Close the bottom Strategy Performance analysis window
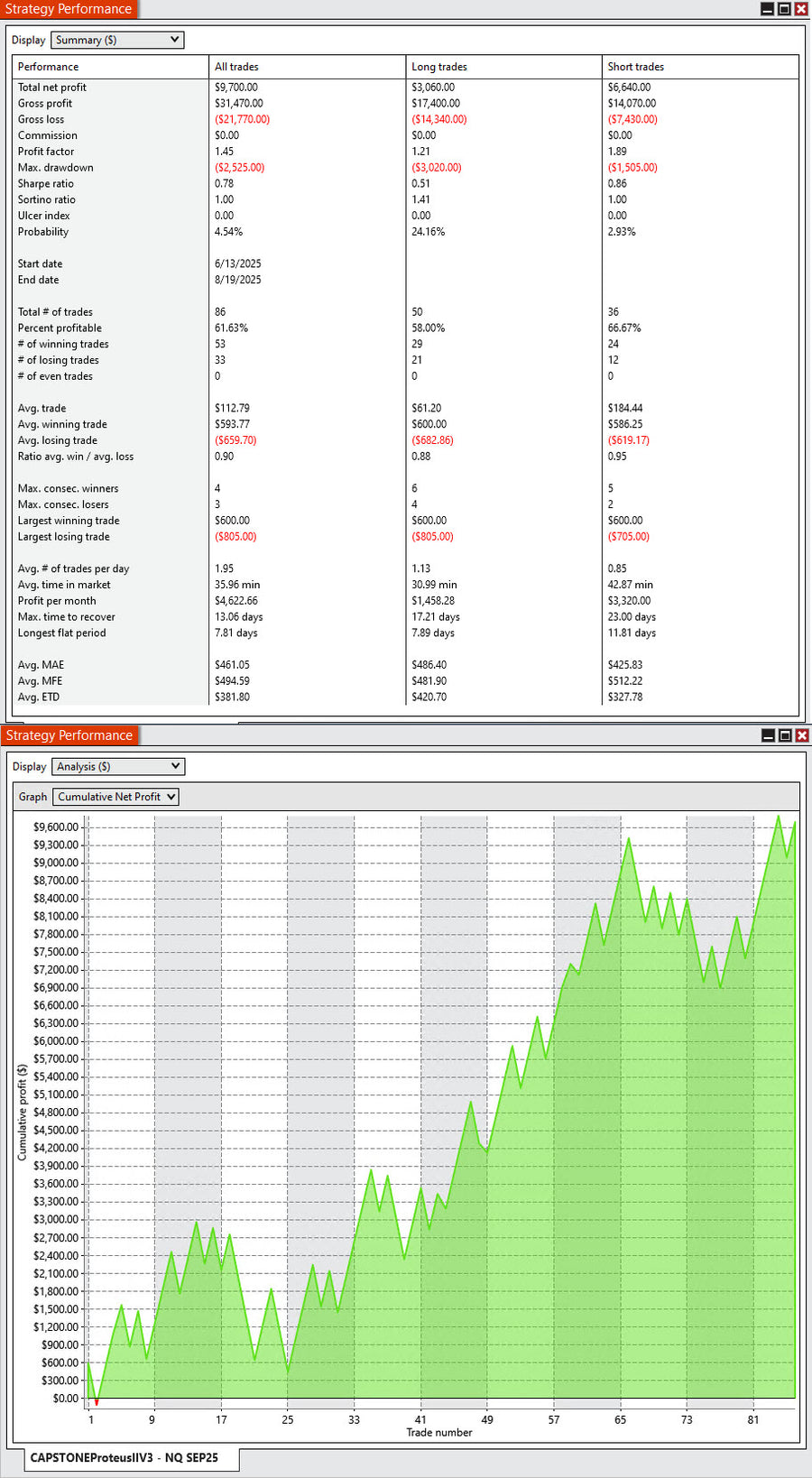Viewport: 812px width, 1478px height. (801, 735)
